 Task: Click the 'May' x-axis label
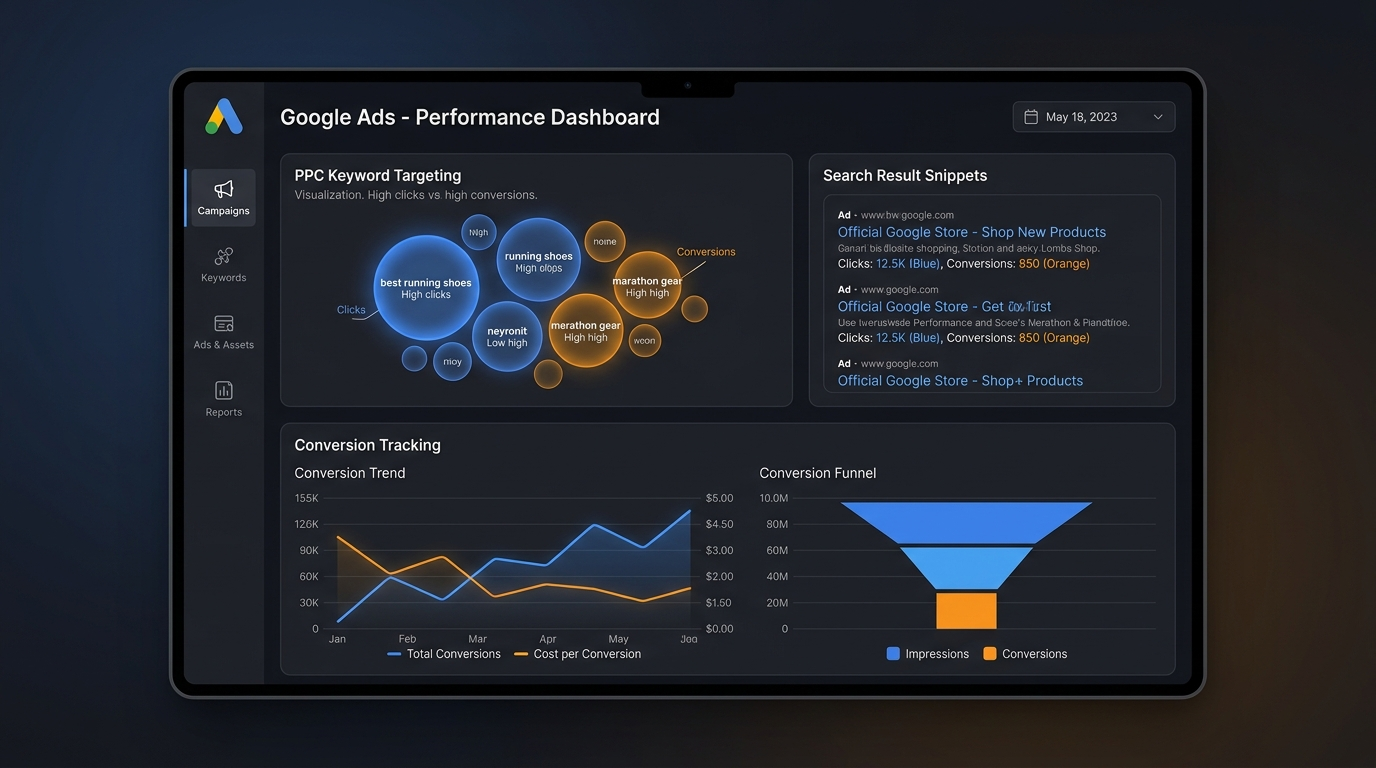(x=619, y=639)
